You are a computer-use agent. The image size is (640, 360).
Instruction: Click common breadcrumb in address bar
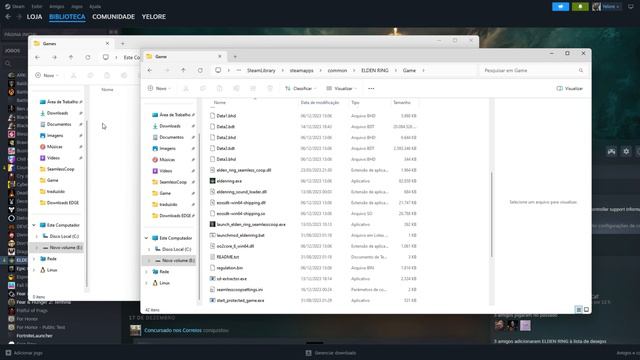coord(337,71)
